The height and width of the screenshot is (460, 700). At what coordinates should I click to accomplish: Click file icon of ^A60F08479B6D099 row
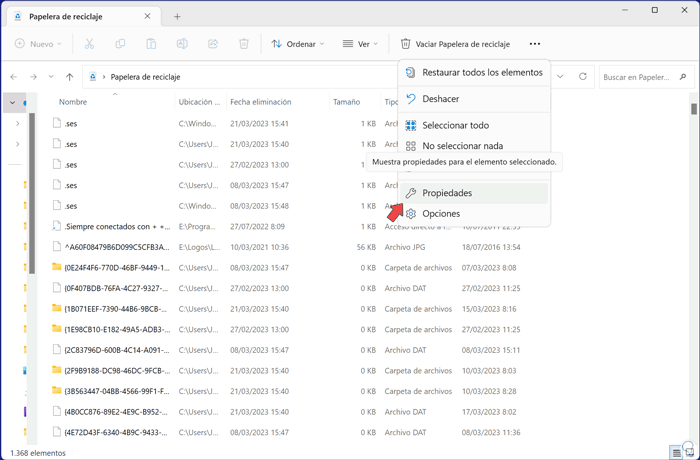(56, 247)
